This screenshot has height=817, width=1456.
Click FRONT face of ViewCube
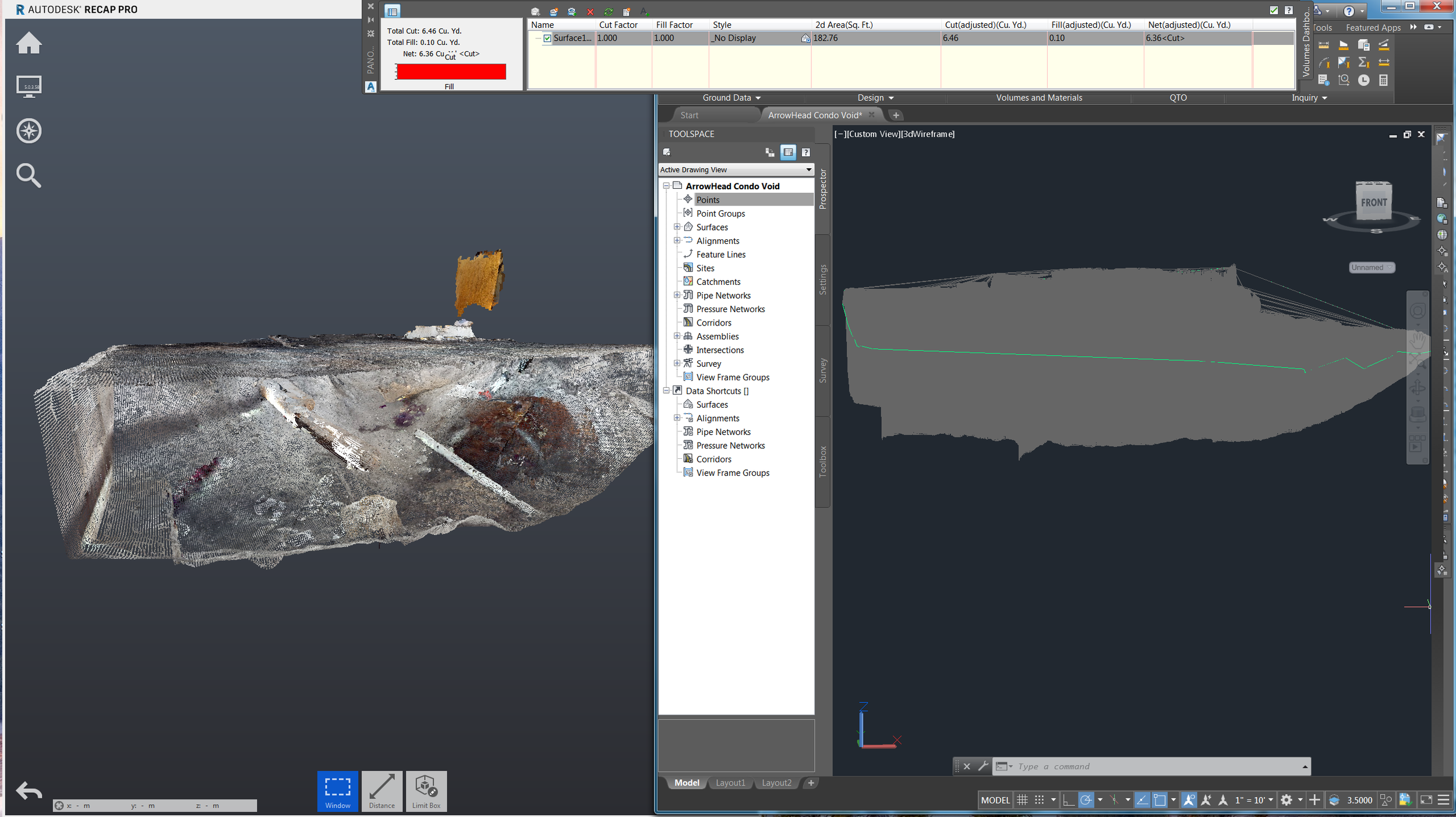point(1373,203)
